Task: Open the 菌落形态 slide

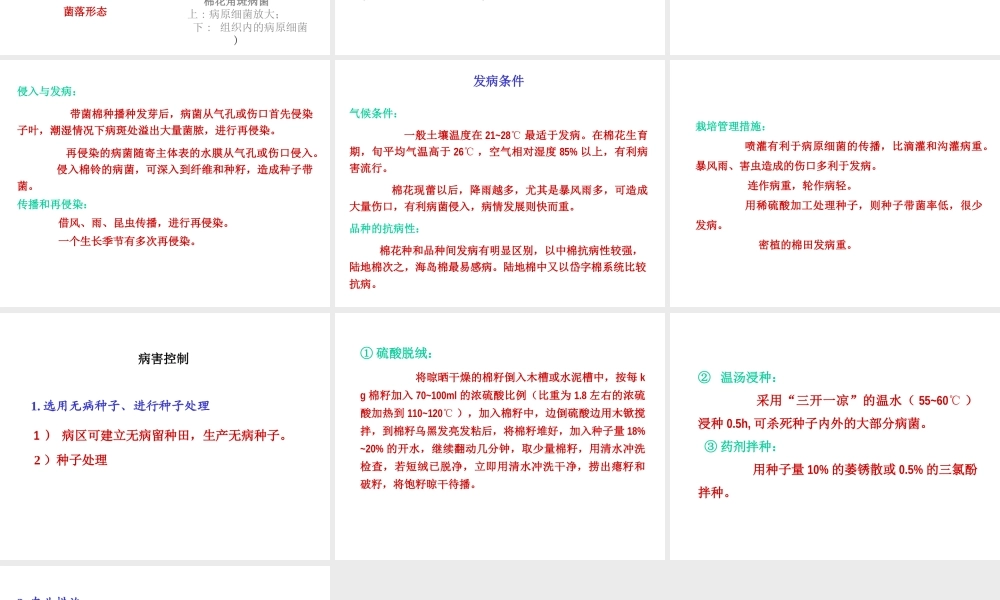Action: click(165, 27)
